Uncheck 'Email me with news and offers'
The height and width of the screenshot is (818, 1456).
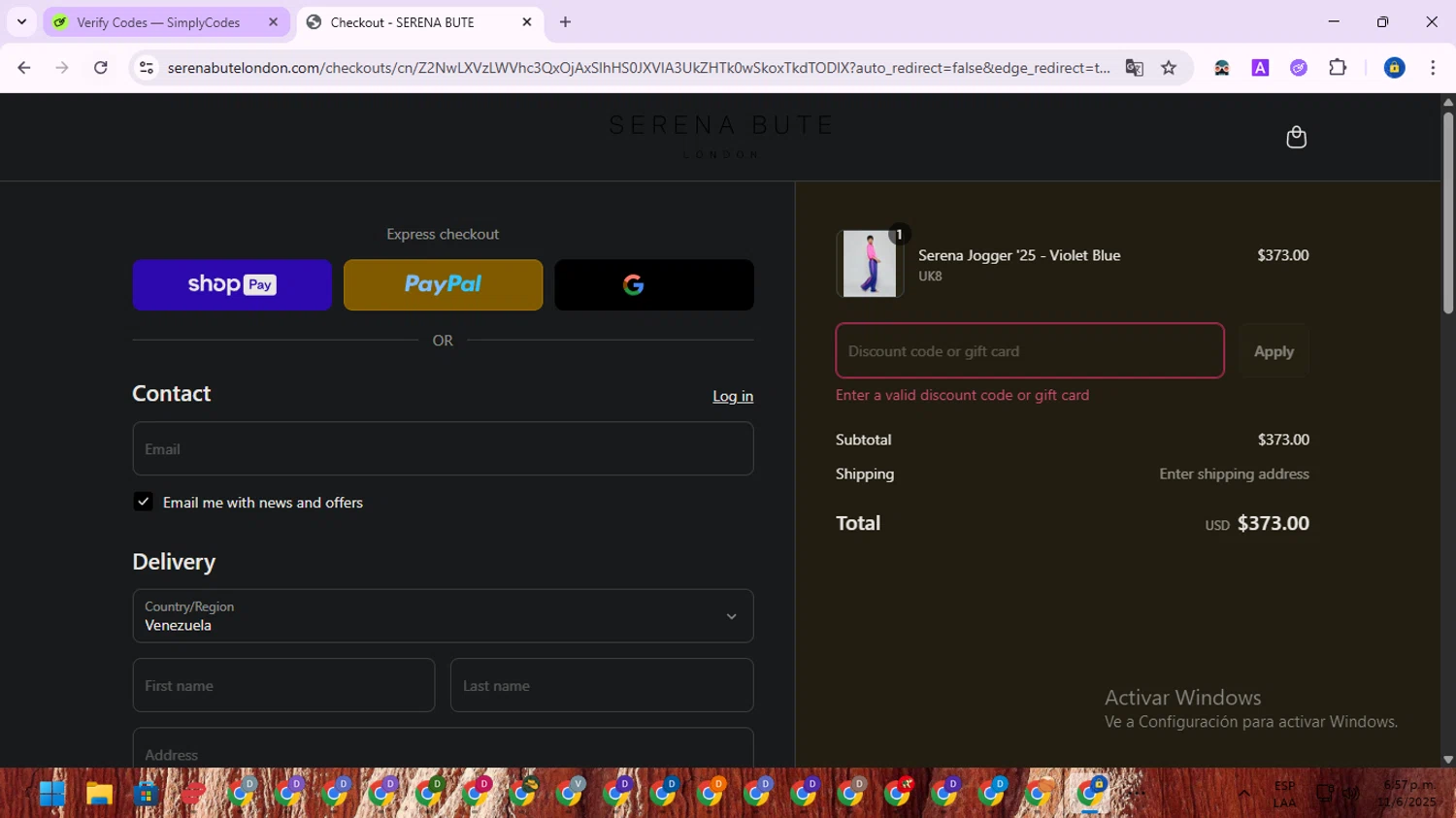pyautogui.click(x=143, y=502)
